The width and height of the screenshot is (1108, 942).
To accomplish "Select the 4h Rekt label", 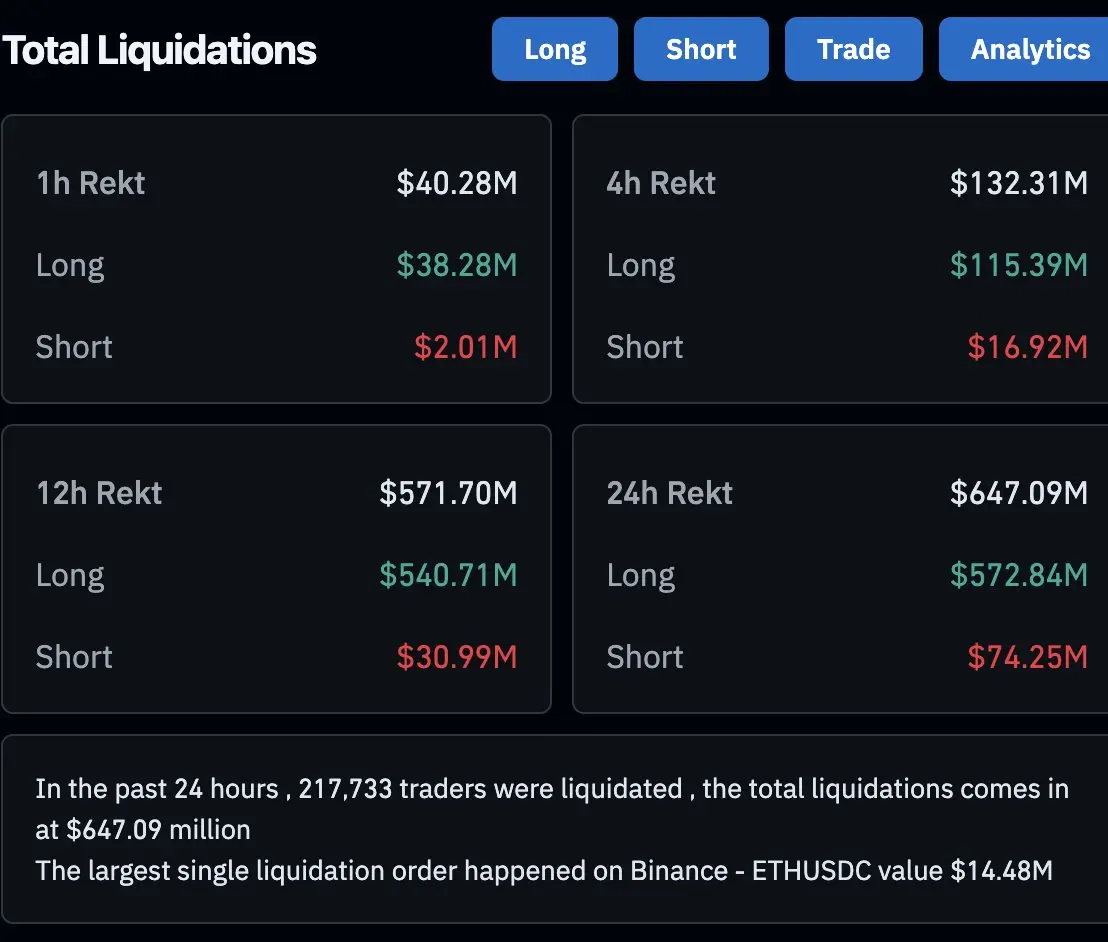I will (x=661, y=183).
